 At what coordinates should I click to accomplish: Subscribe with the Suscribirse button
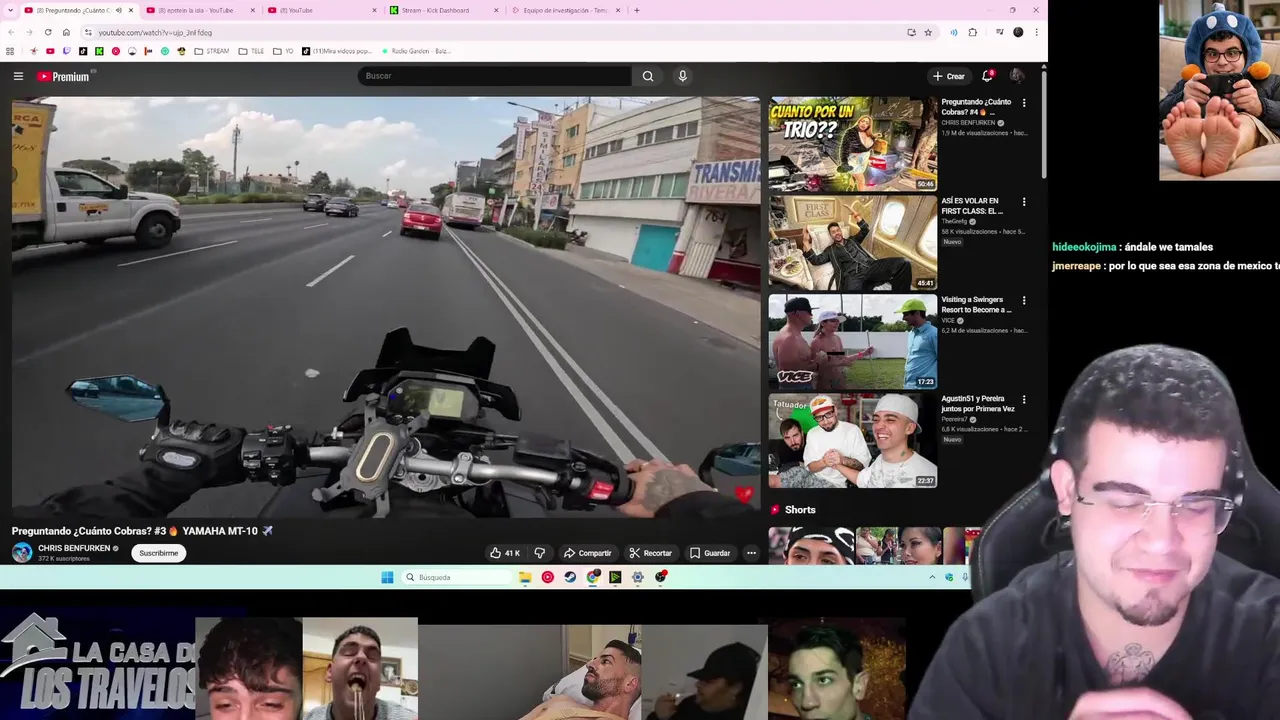coord(159,553)
